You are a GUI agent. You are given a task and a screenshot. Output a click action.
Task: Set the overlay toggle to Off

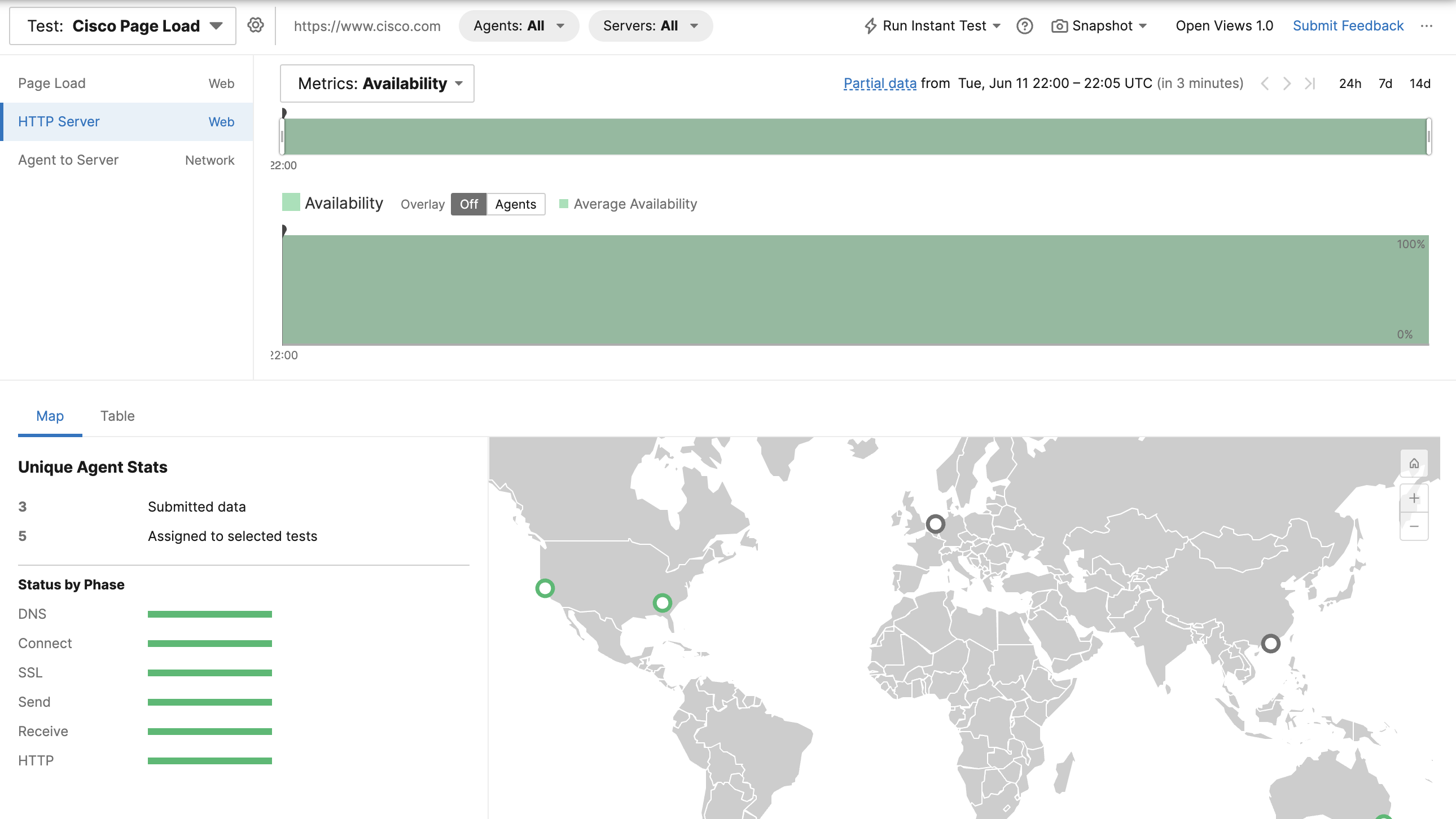tap(468, 204)
